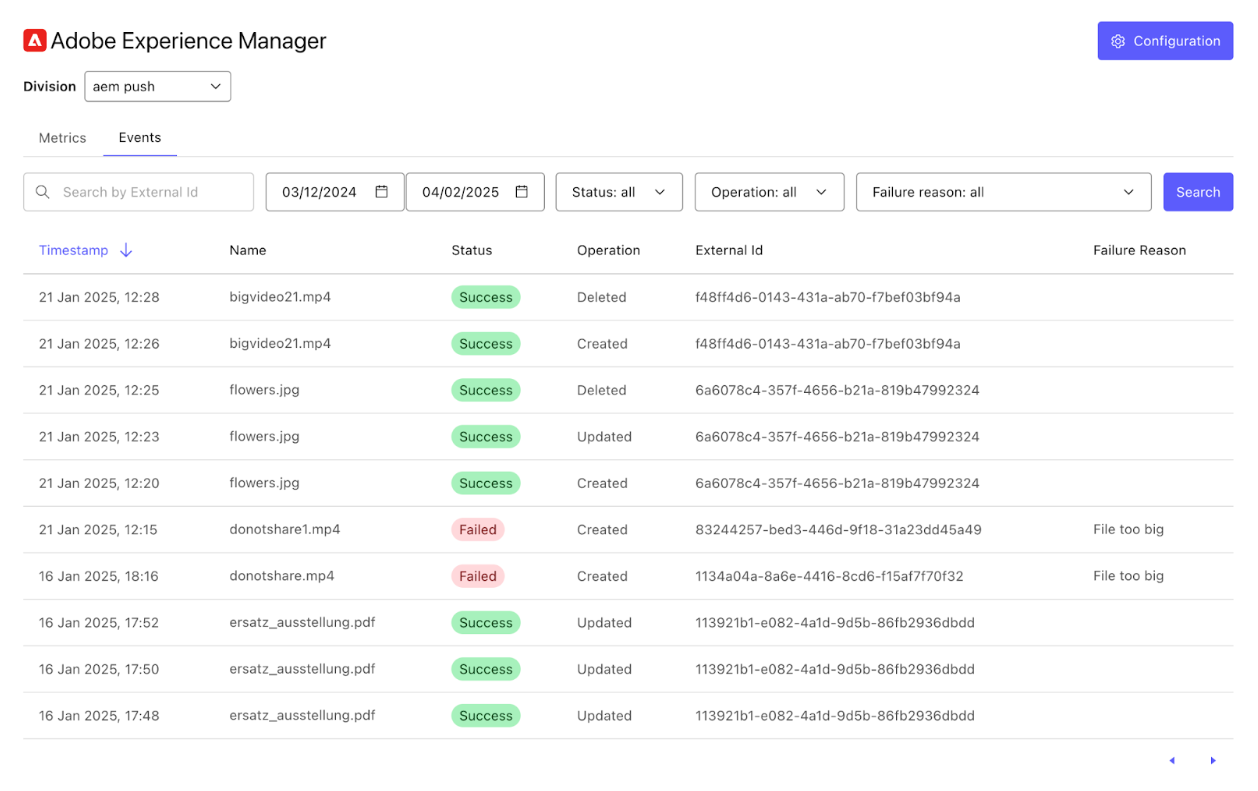Image resolution: width=1258 pixels, height=791 pixels.
Task: Expand the Failure reason: all dropdown
Action: click(1003, 192)
